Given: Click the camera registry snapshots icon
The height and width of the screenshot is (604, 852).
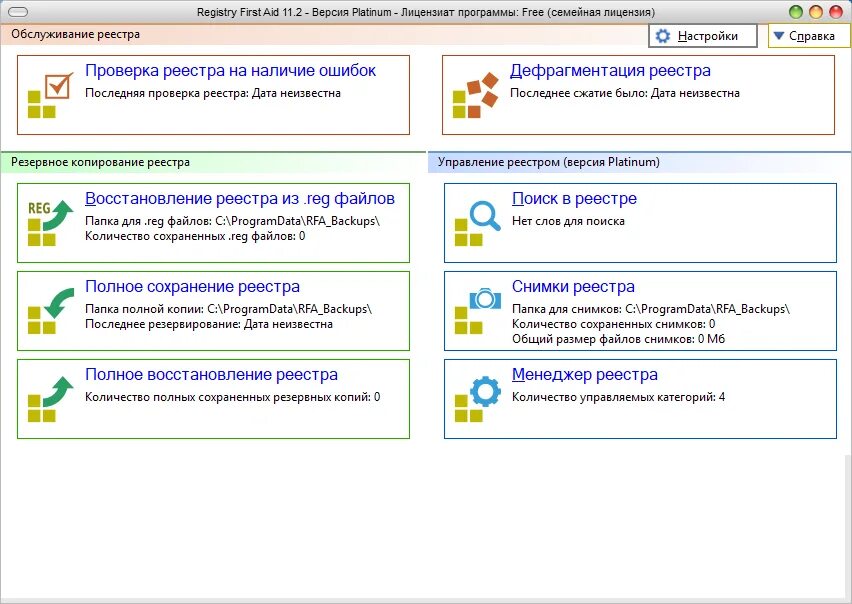Looking at the screenshot, I should tap(478, 311).
